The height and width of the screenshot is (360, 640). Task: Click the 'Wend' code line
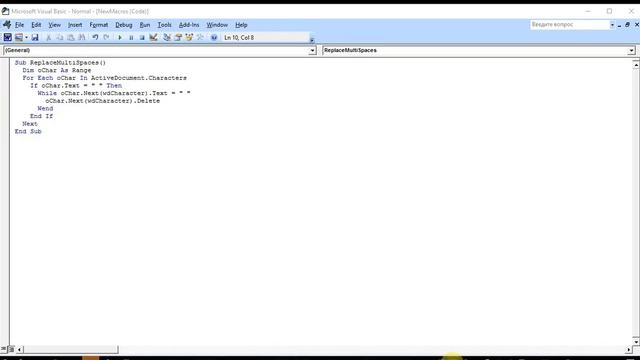[x=45, y=109]
